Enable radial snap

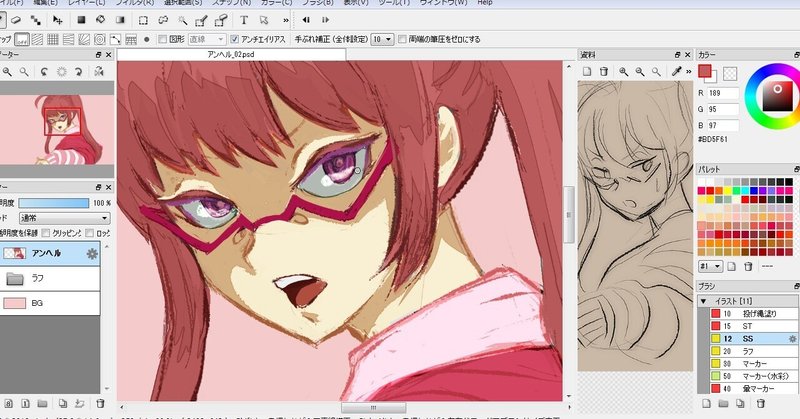84,39
